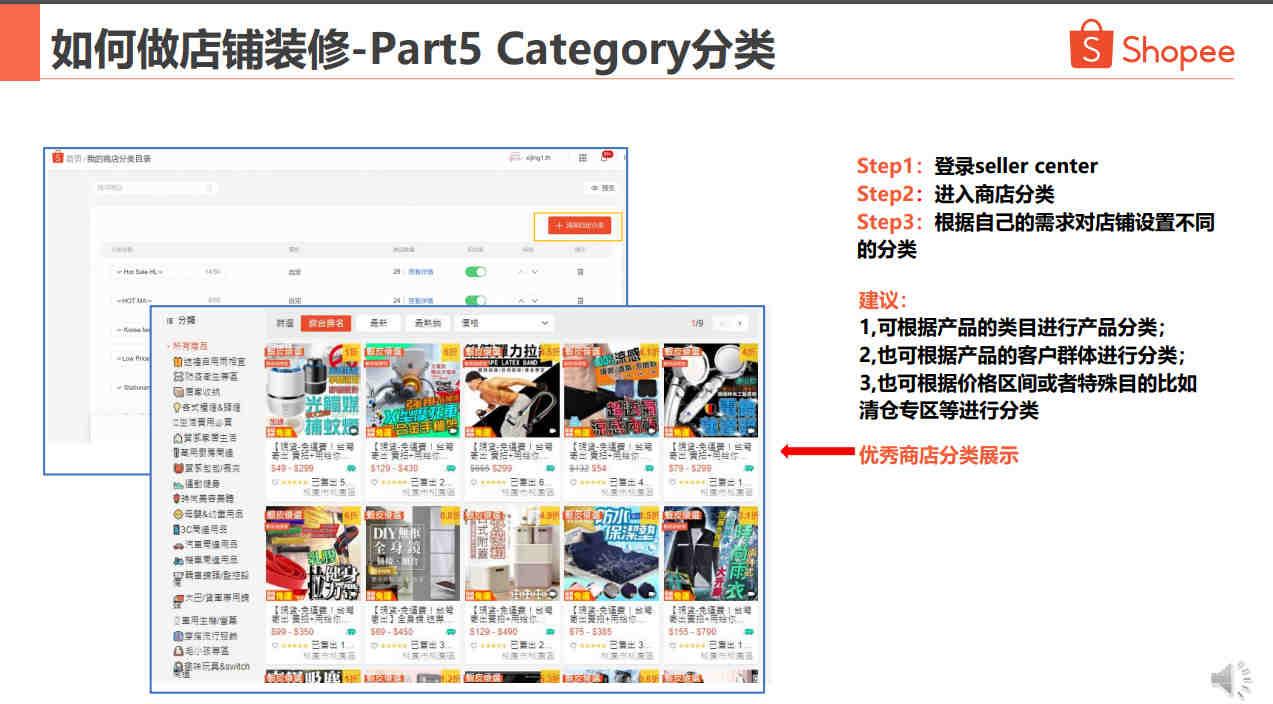
Task: Select the '3C' category in the sidebar
Action: [205, 529]
